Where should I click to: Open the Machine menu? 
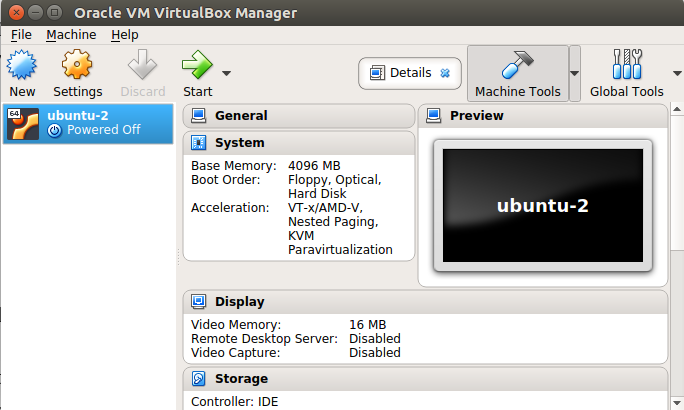[x=71, y=34]
